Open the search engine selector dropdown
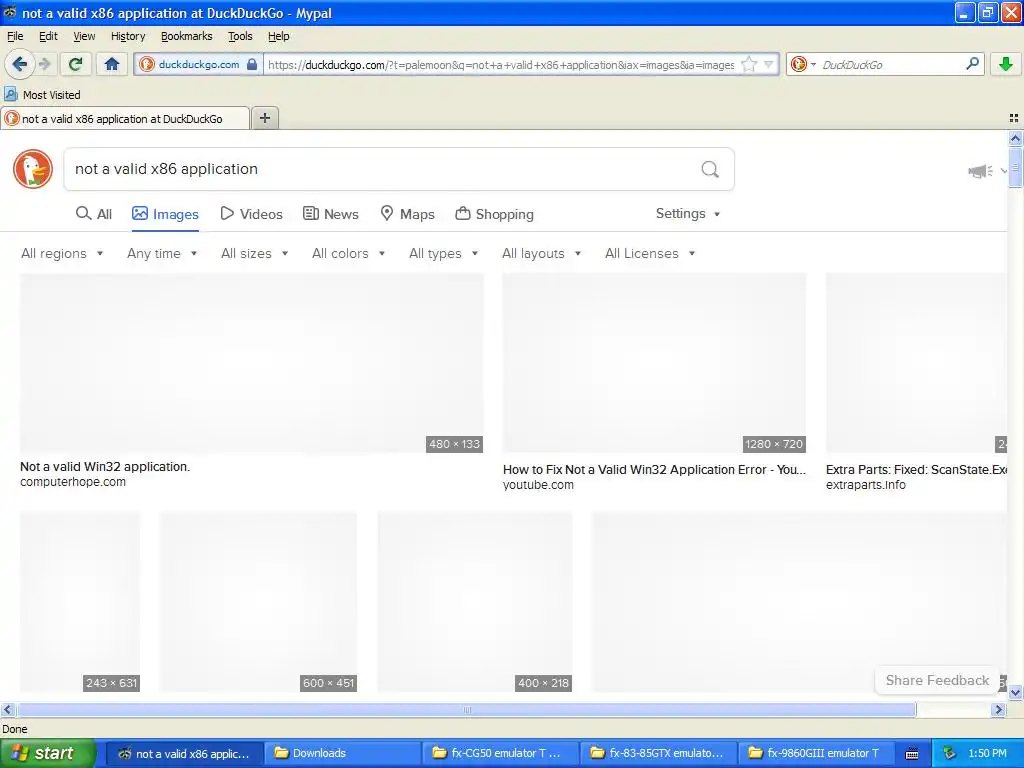This screenshot has height=768, width=1024. click(x=803, y=64)
